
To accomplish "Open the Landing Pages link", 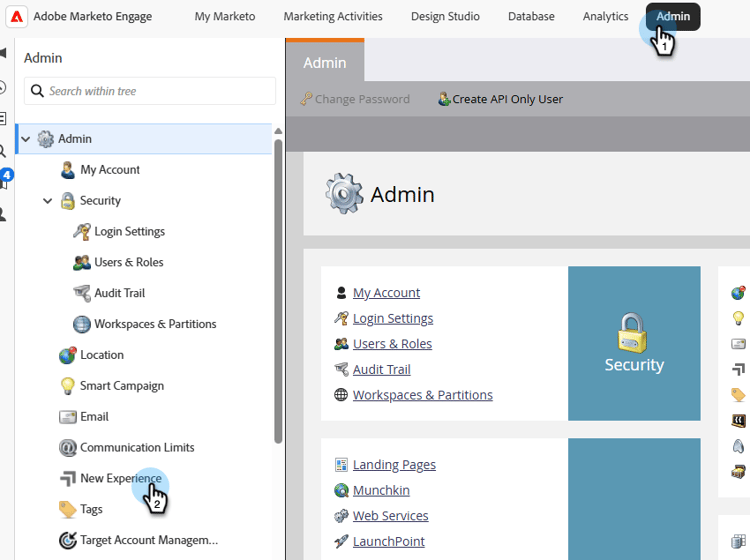I will [x=394, y=465].
